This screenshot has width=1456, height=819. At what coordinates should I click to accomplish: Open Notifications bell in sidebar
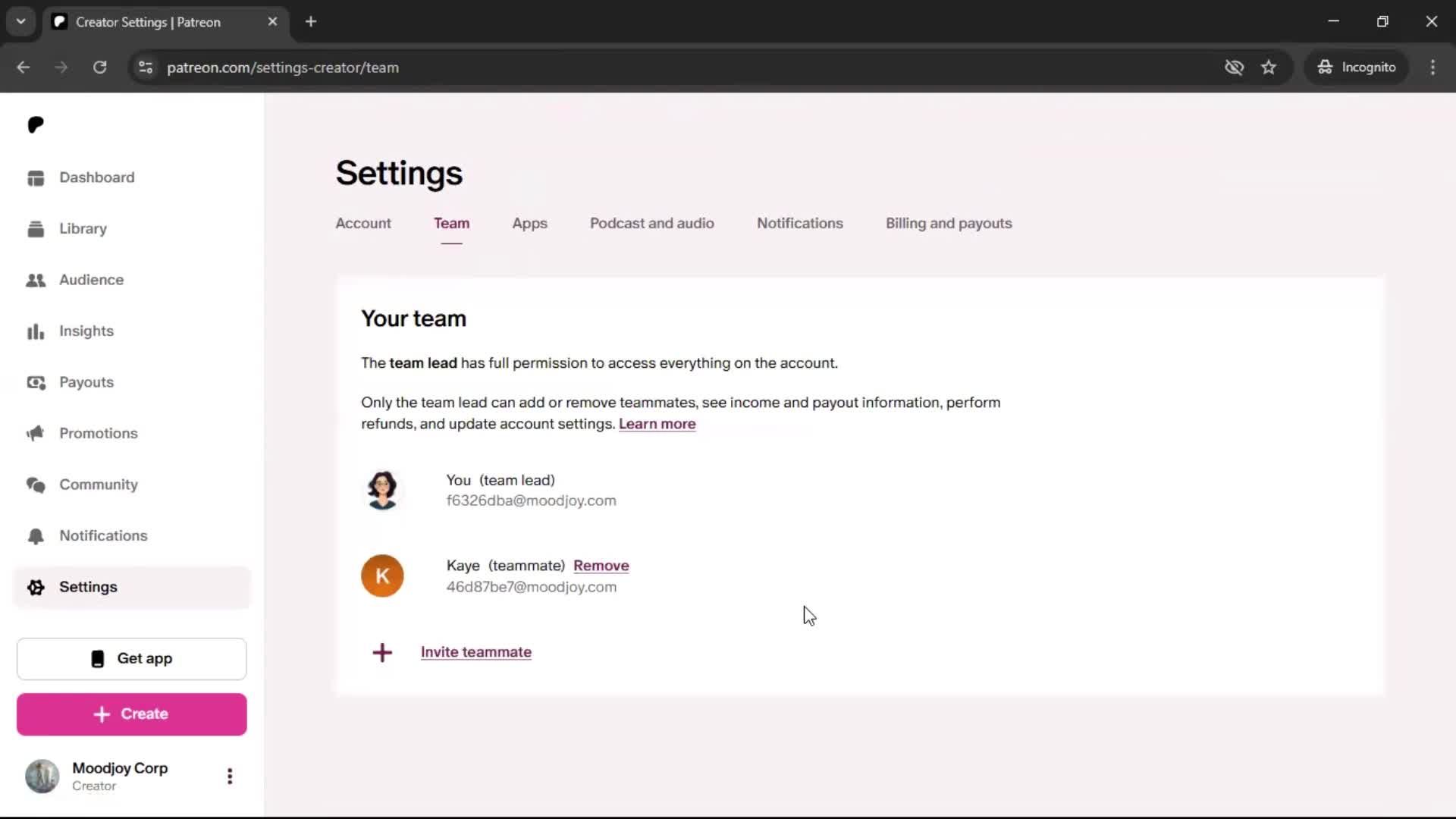coord(36,536)
